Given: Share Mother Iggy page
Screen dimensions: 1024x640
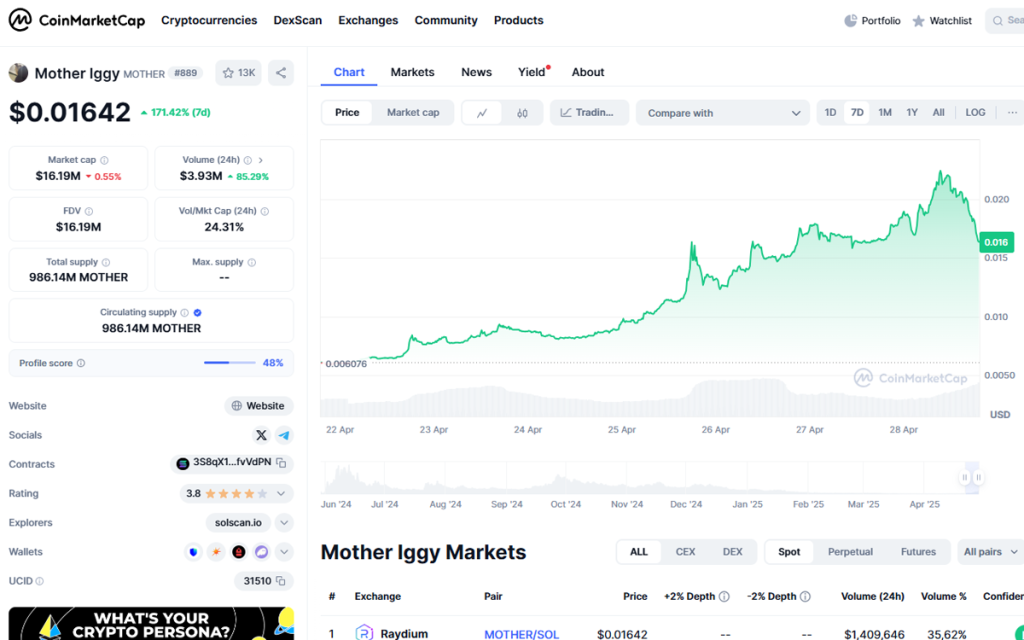Looking at the screenshot, I should tap(281, 73).
